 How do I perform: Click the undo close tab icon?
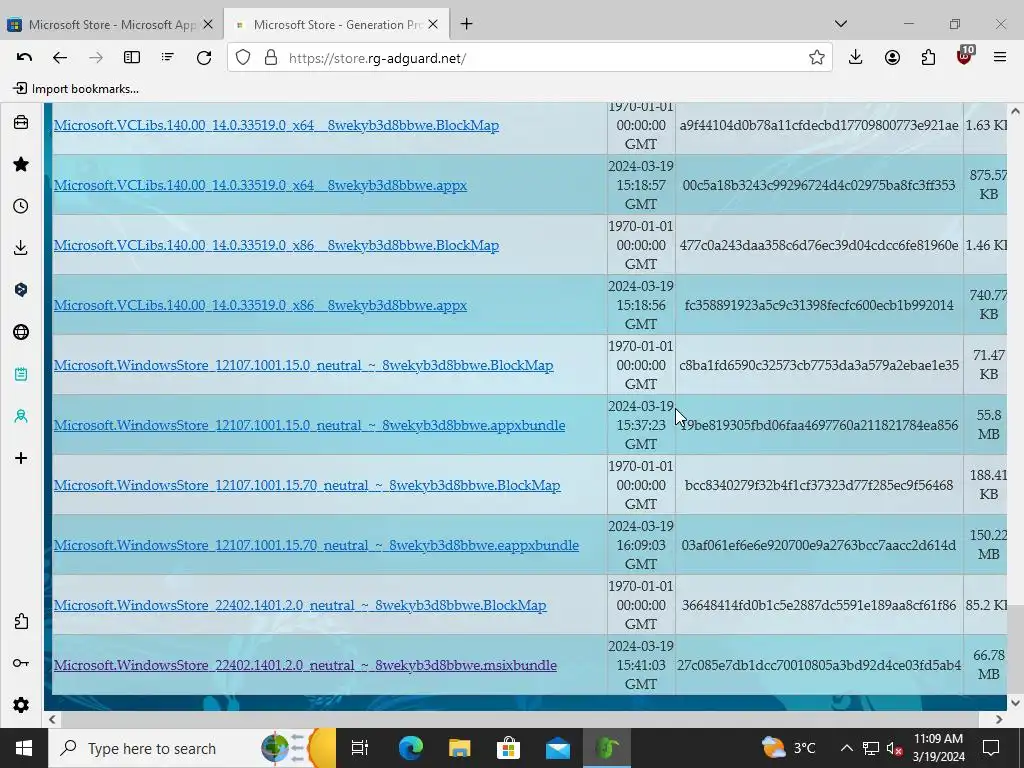[24, 57]
